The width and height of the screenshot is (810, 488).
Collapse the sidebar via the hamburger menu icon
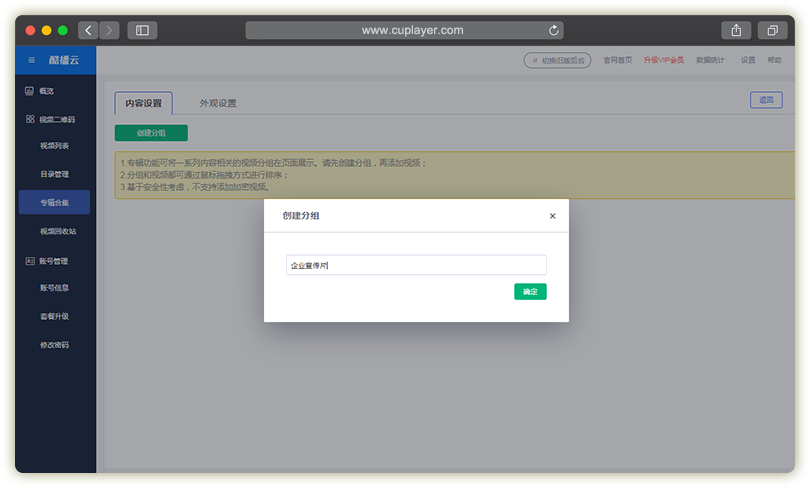coord(32,60)
